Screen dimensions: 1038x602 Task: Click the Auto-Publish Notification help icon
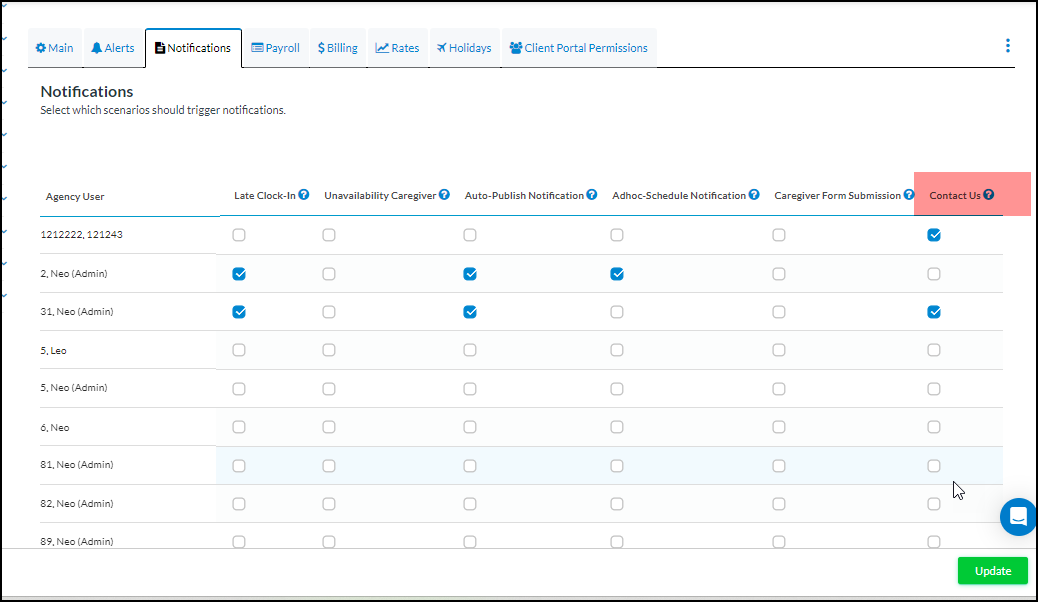(x=592, y=194)
